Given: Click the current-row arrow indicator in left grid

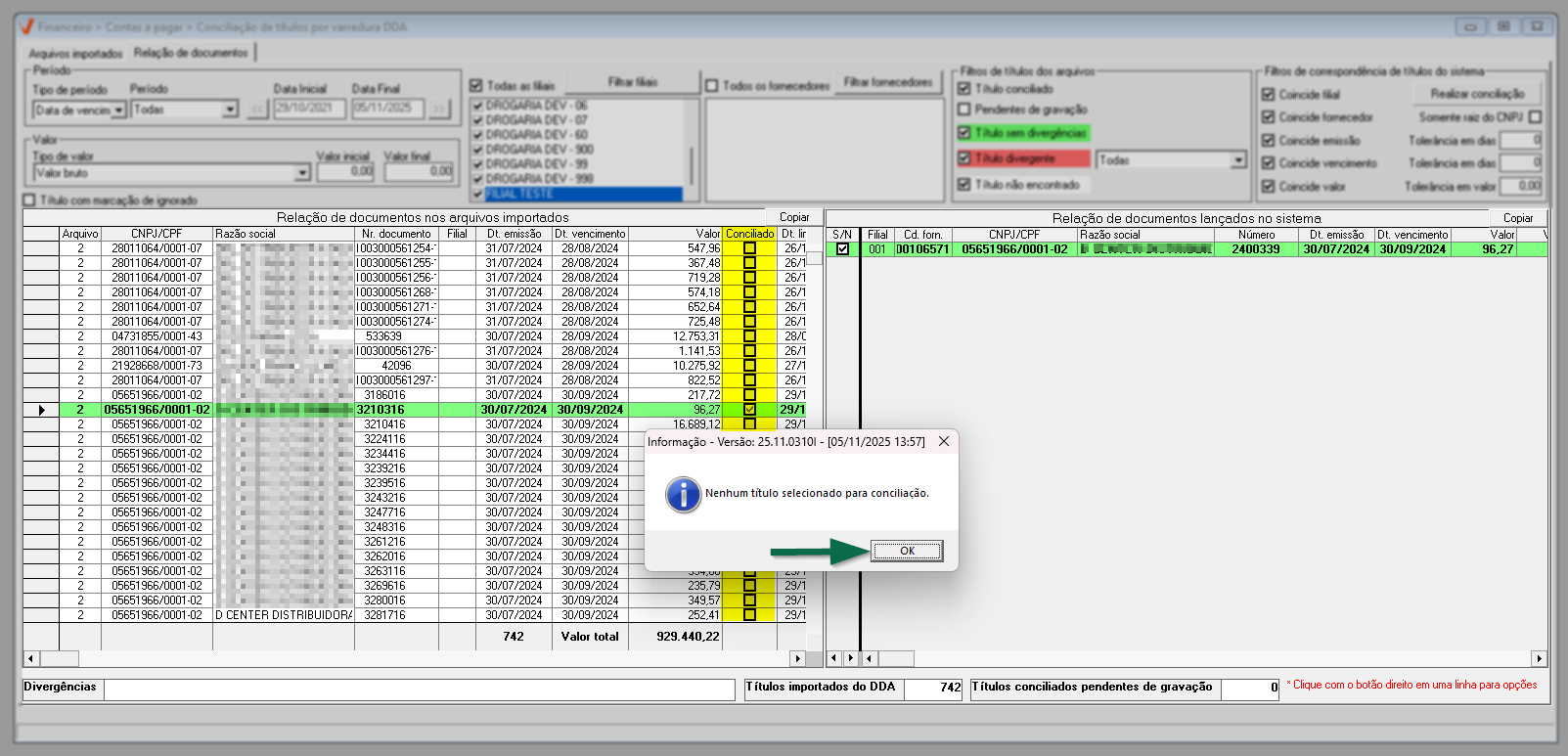Looking at the screenshot, I should coord(41,410).
